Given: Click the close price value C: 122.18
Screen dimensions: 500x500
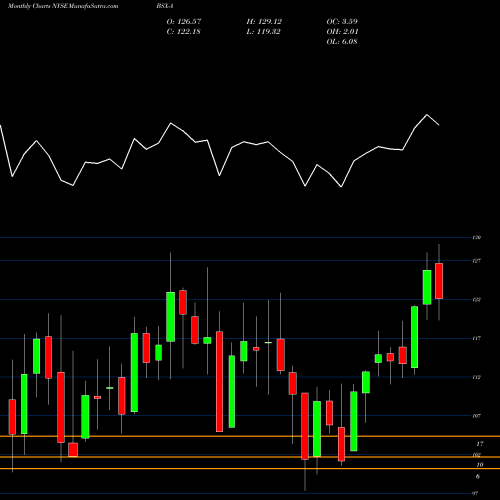Looking at the screenshot, I should 184,32.
